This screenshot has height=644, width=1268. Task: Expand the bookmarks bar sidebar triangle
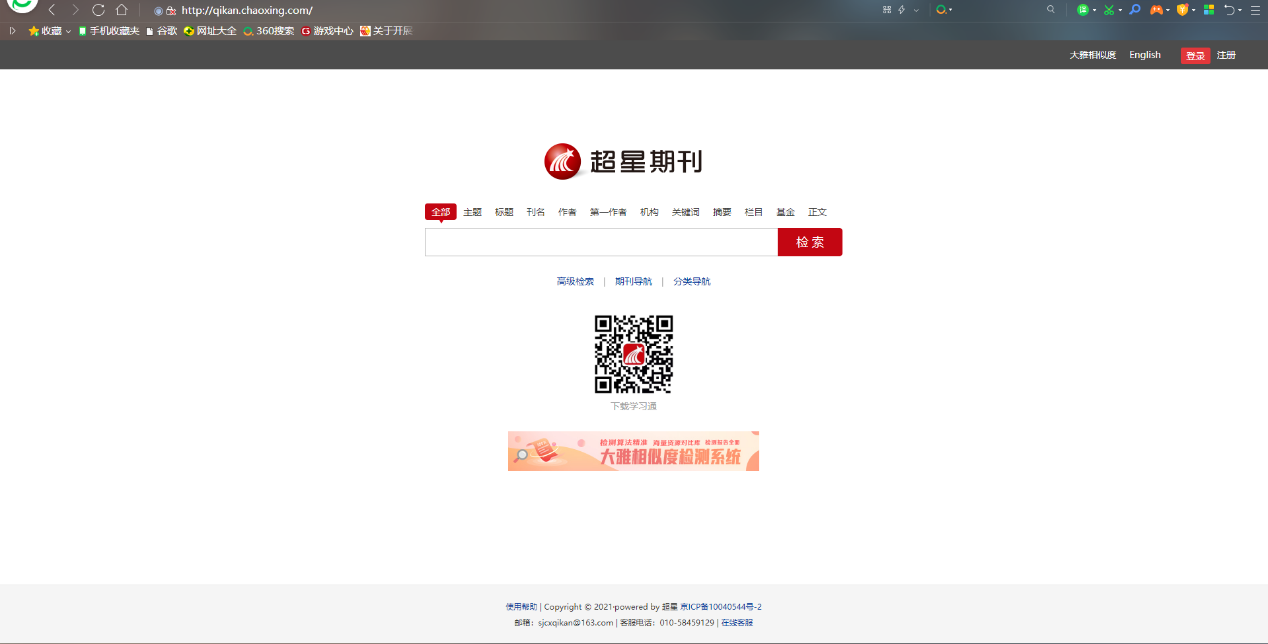(12, 31)
